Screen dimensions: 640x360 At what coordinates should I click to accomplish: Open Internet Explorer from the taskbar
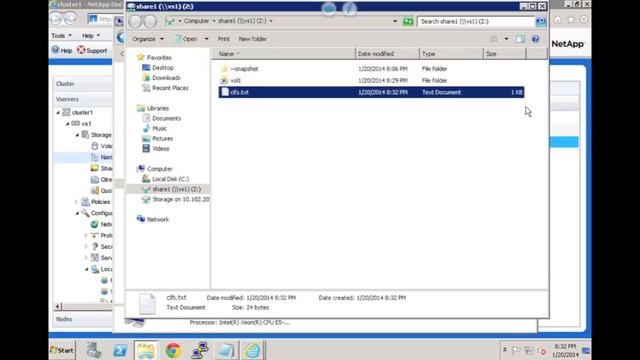[253, 350]
